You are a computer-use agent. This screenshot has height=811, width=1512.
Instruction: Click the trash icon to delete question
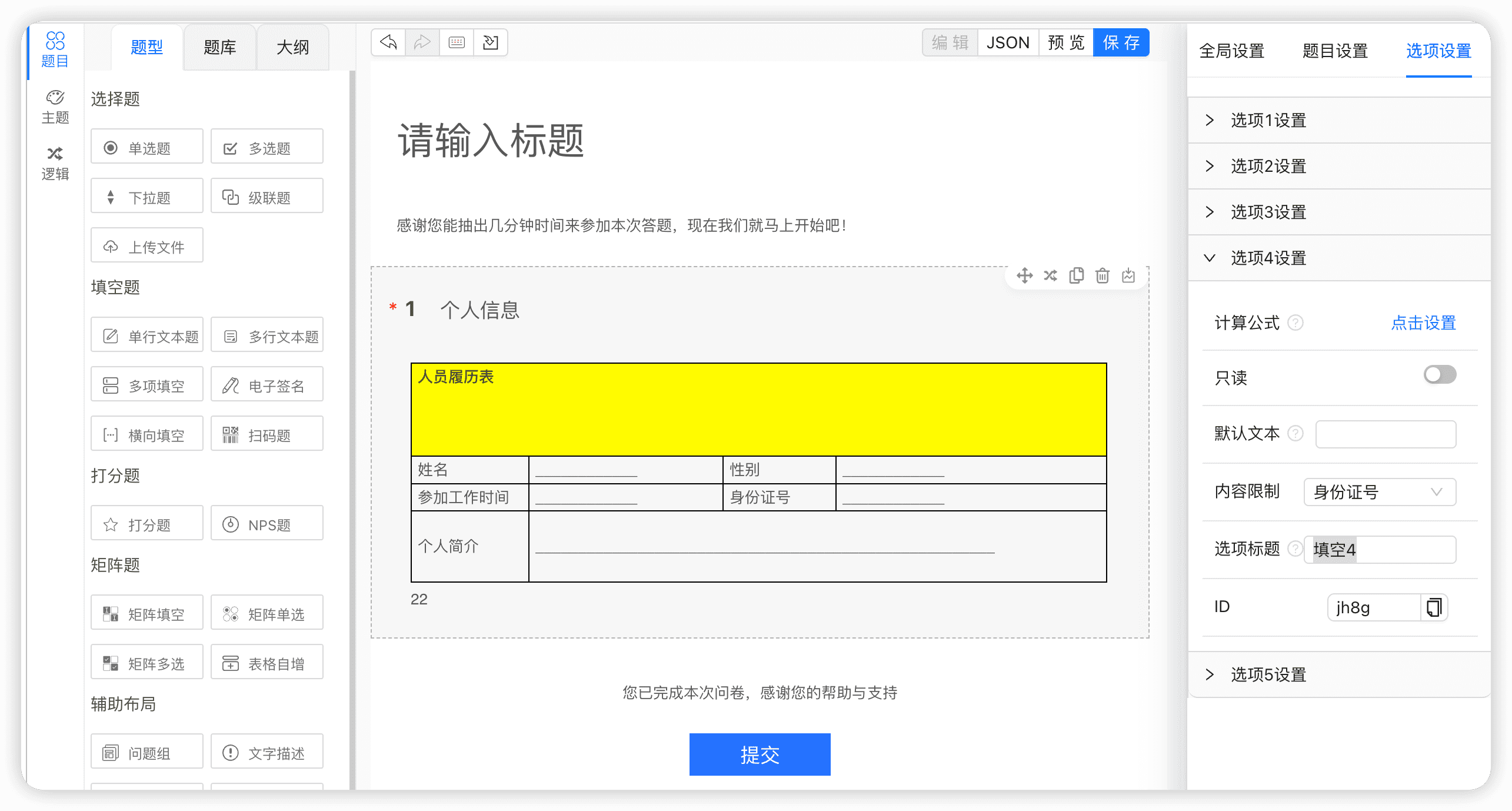click(1102, 275)
